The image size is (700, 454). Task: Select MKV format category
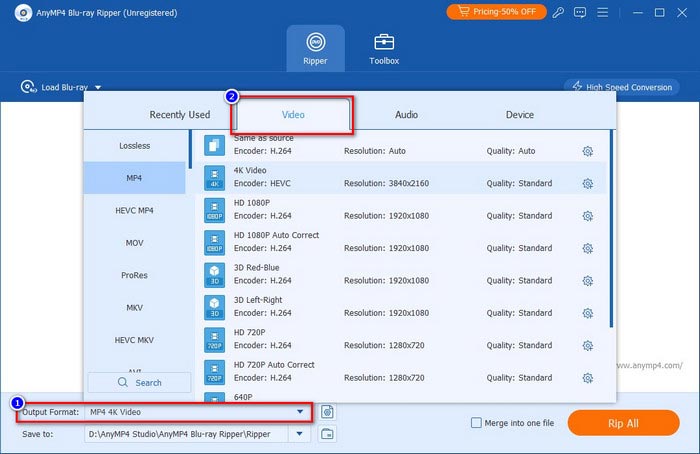point(134,308)
